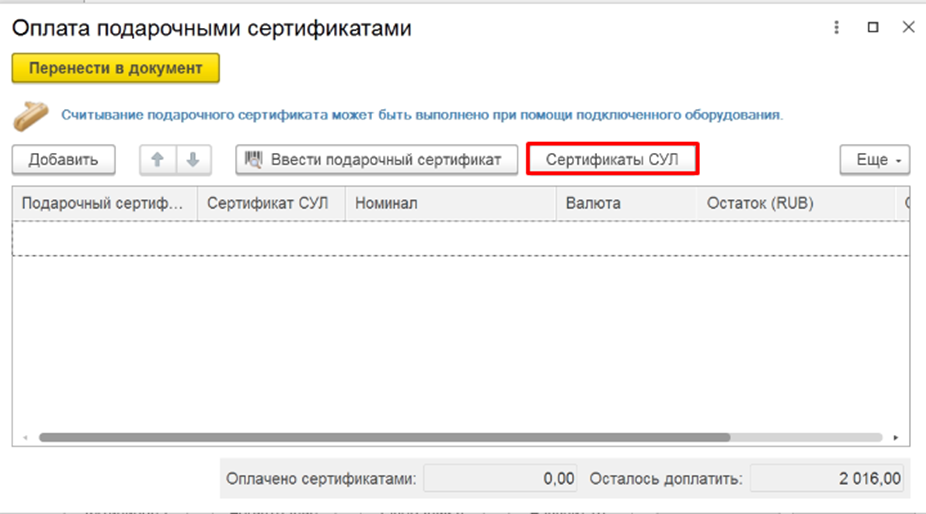Click «Ввести подарочный сертификат» barcode button
926x514 pixels.
point(377,160)
